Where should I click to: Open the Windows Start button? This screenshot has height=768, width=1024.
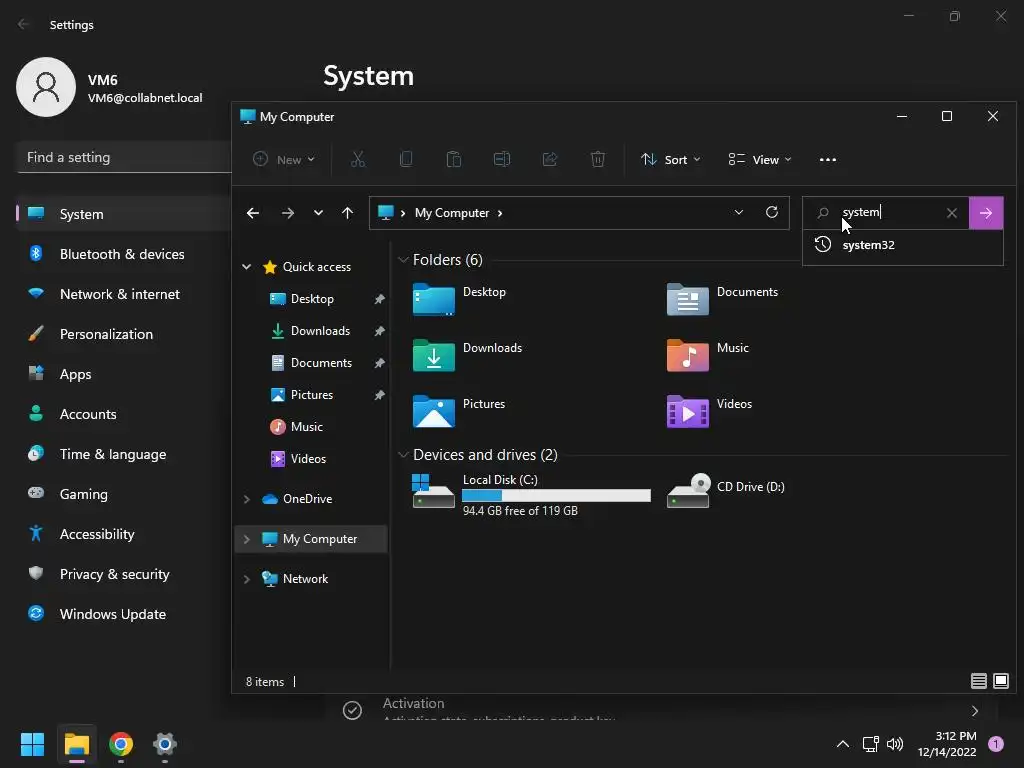(32, 744)
